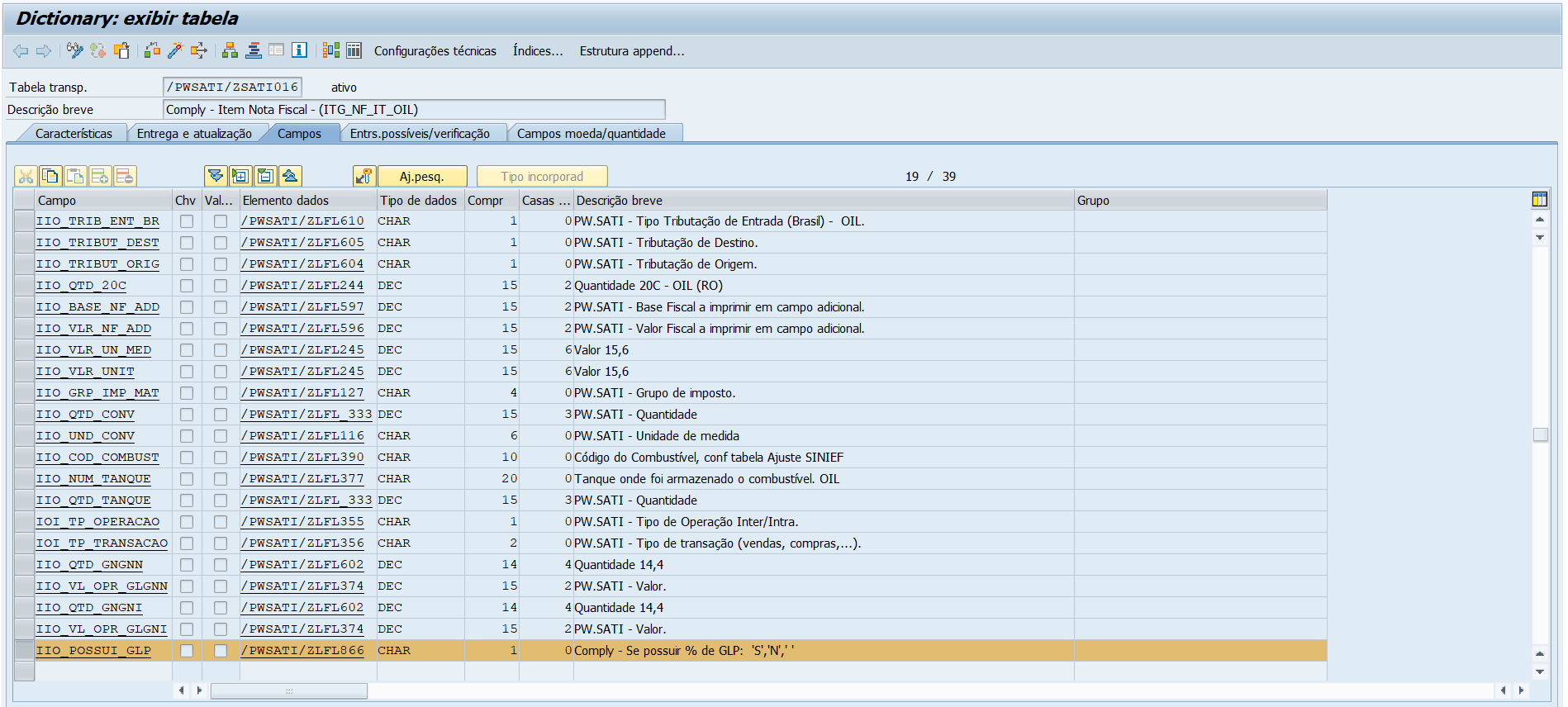Open the Campos moeda/quantidade tab

point(591,133)
